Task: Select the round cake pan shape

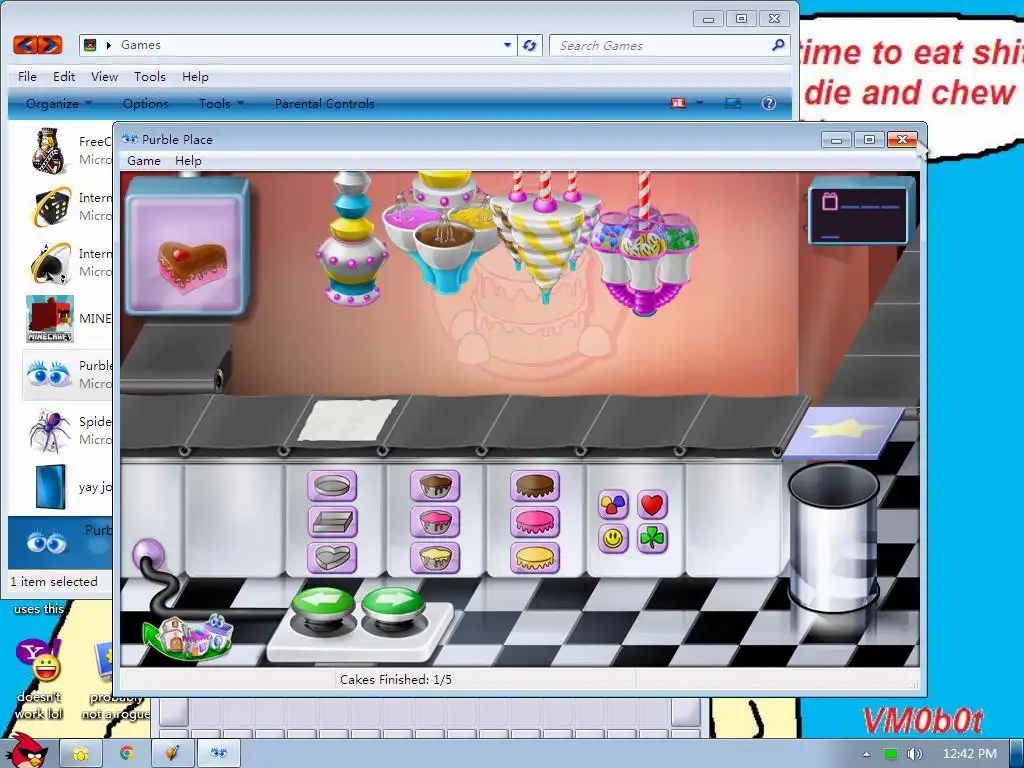Action: point(332,487)
